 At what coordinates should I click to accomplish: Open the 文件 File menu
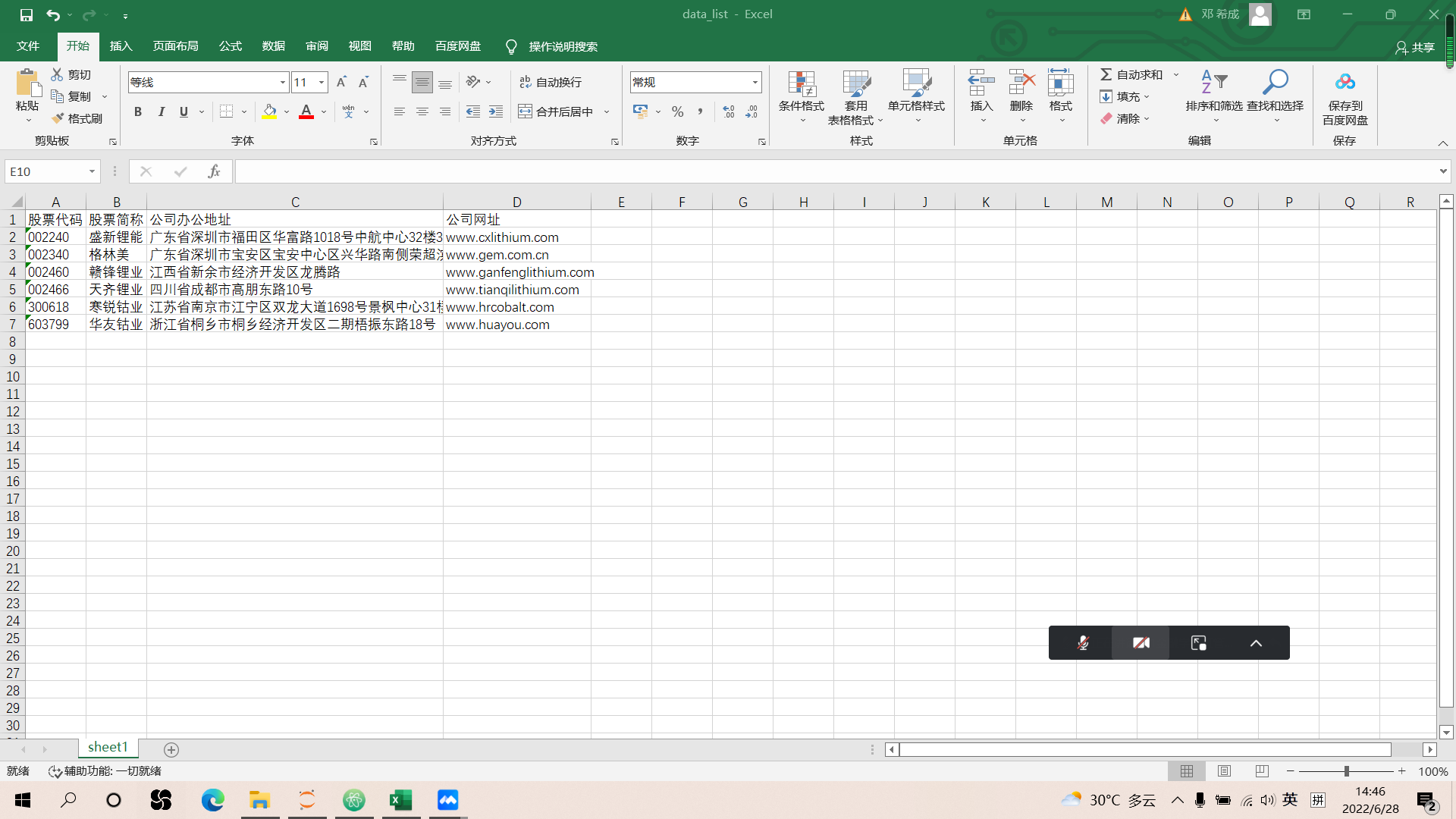(x=28, y=46)
